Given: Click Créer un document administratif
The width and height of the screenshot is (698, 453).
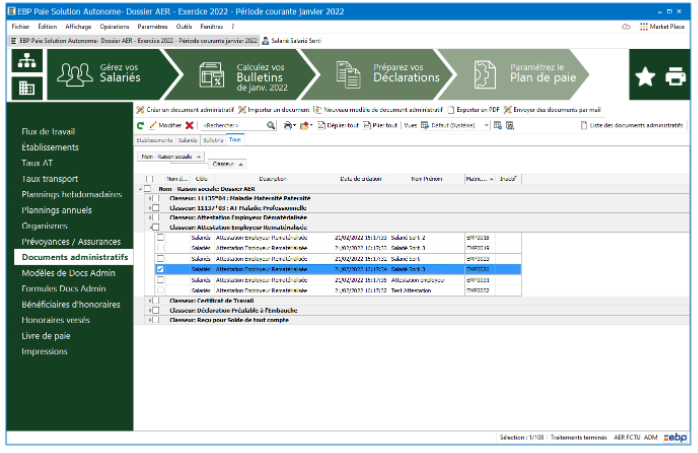Looking at the screenshot, I should [x=185, y=109].
